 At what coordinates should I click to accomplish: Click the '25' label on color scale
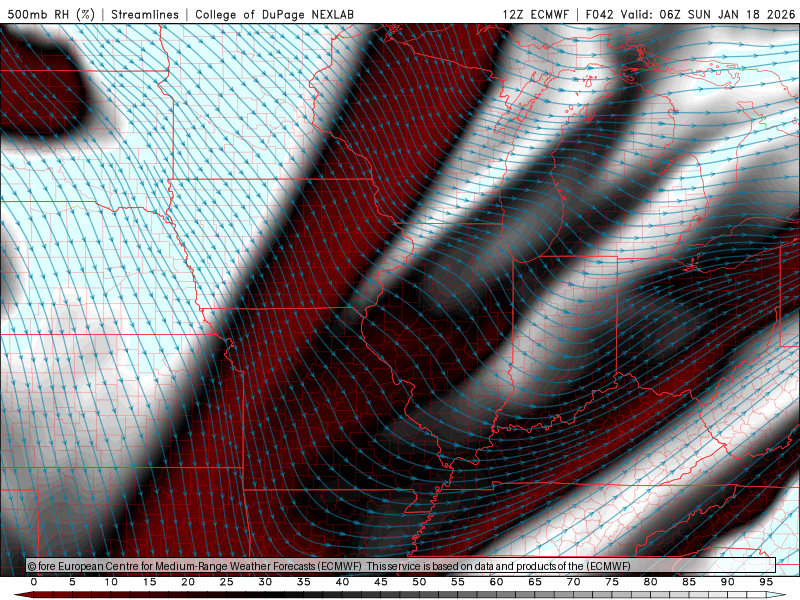coord(227,582)
